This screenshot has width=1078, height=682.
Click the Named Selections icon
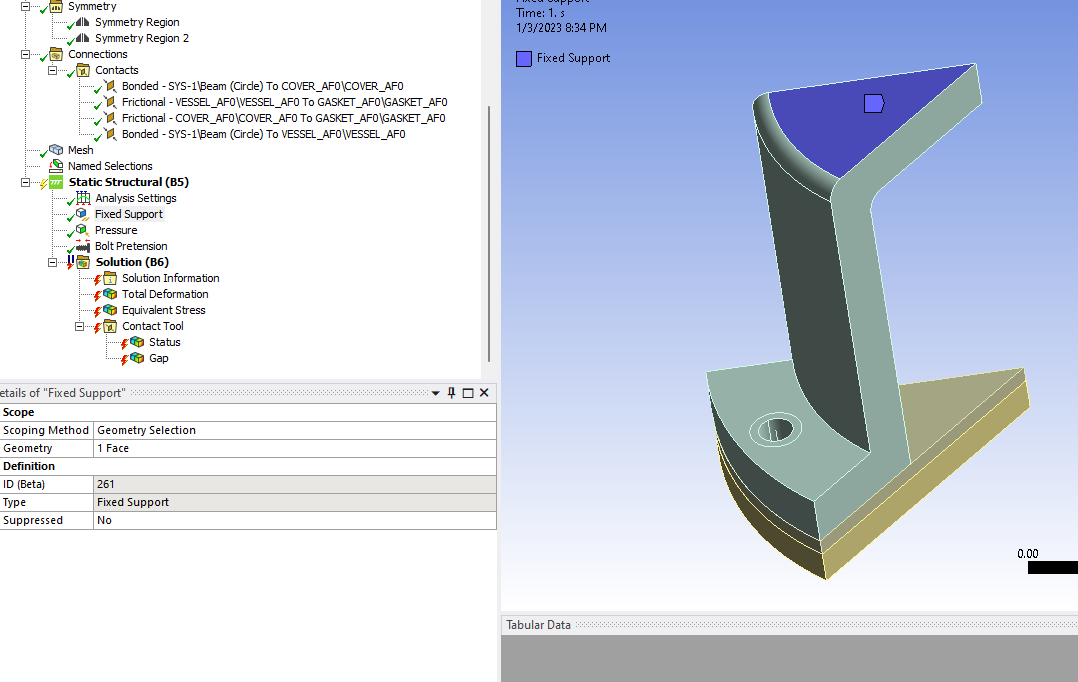[x=56, y=166]
